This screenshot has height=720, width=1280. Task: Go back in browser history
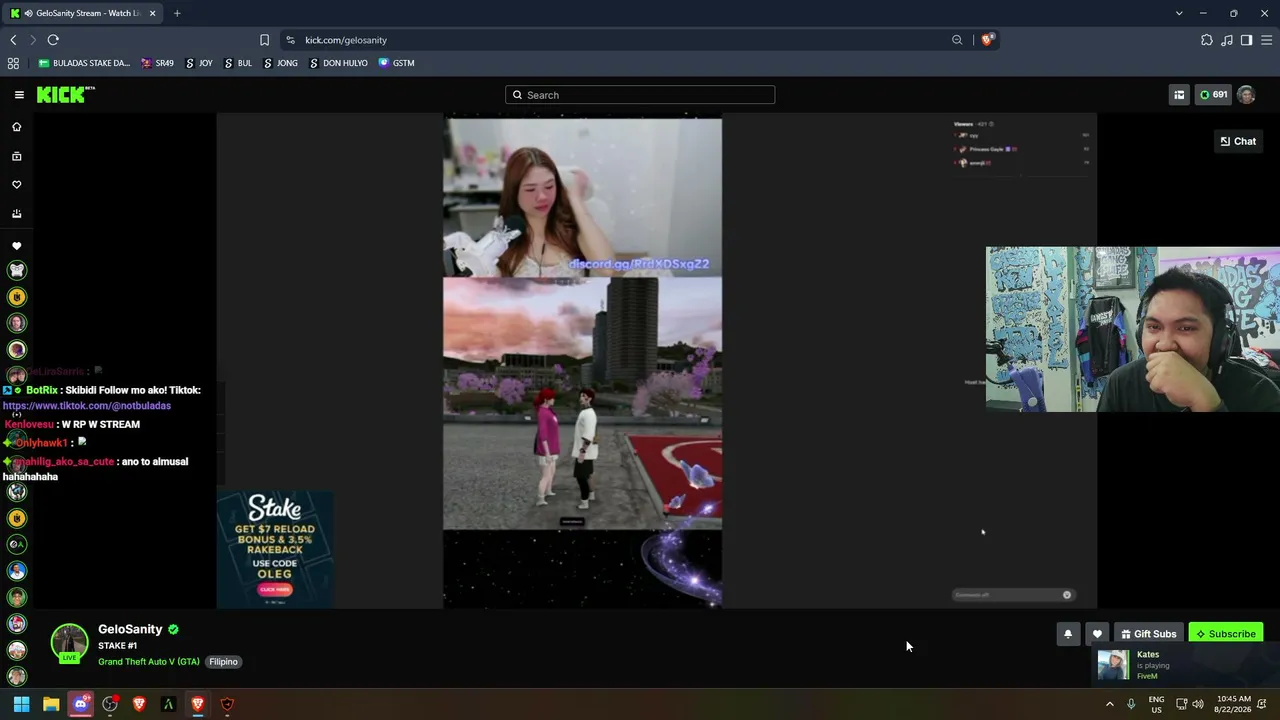tap(13, 40)
